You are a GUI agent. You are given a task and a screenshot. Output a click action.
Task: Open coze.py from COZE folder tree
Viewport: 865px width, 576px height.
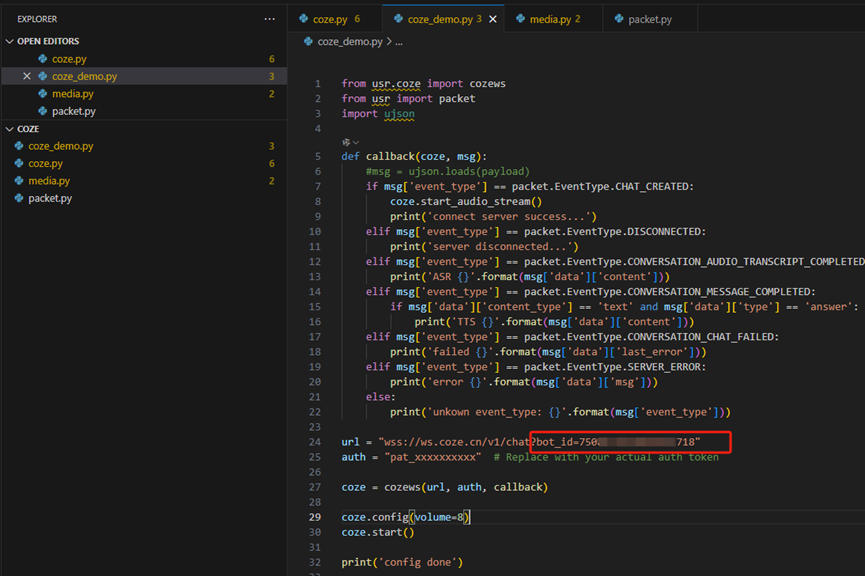pos(45,163)
